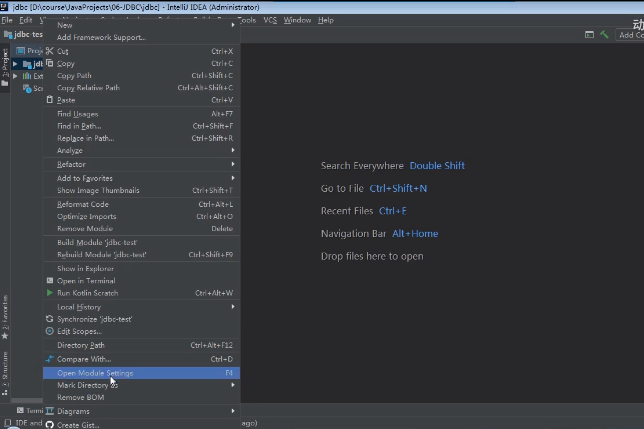Expand the jdbc module tree node

click(15, 64)
